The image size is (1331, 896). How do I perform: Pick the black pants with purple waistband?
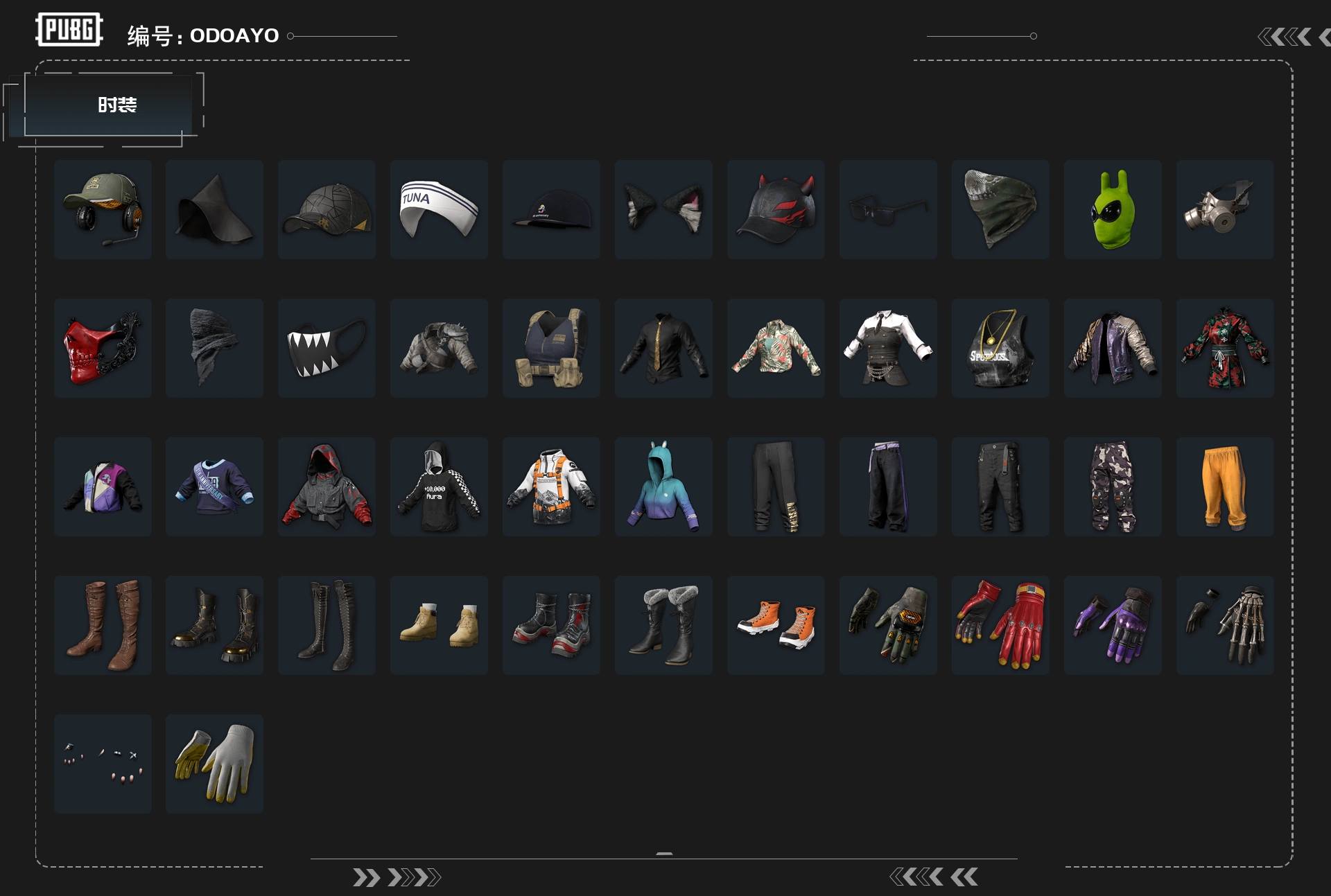[889, 486]
